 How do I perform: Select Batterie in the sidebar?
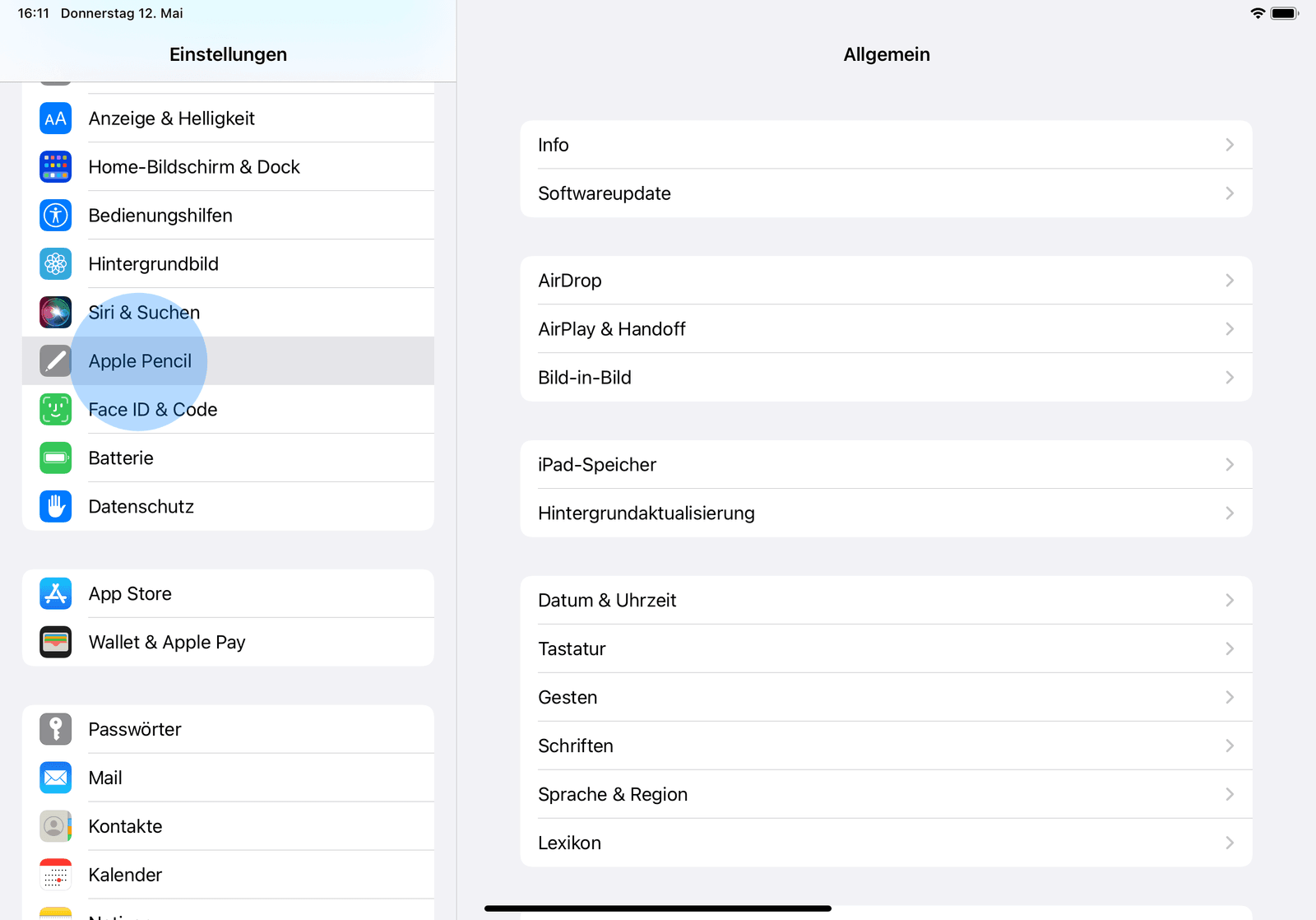click(228, 458)
